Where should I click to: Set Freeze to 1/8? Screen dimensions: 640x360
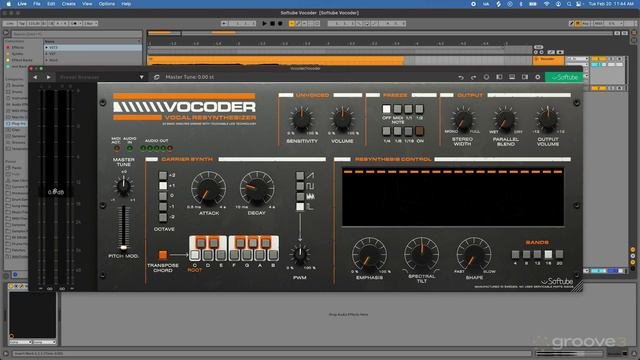398,131
